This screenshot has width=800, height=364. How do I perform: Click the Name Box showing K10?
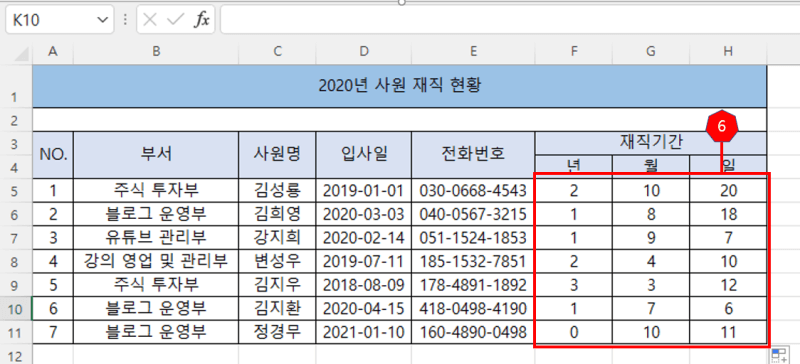pos(59,20)
